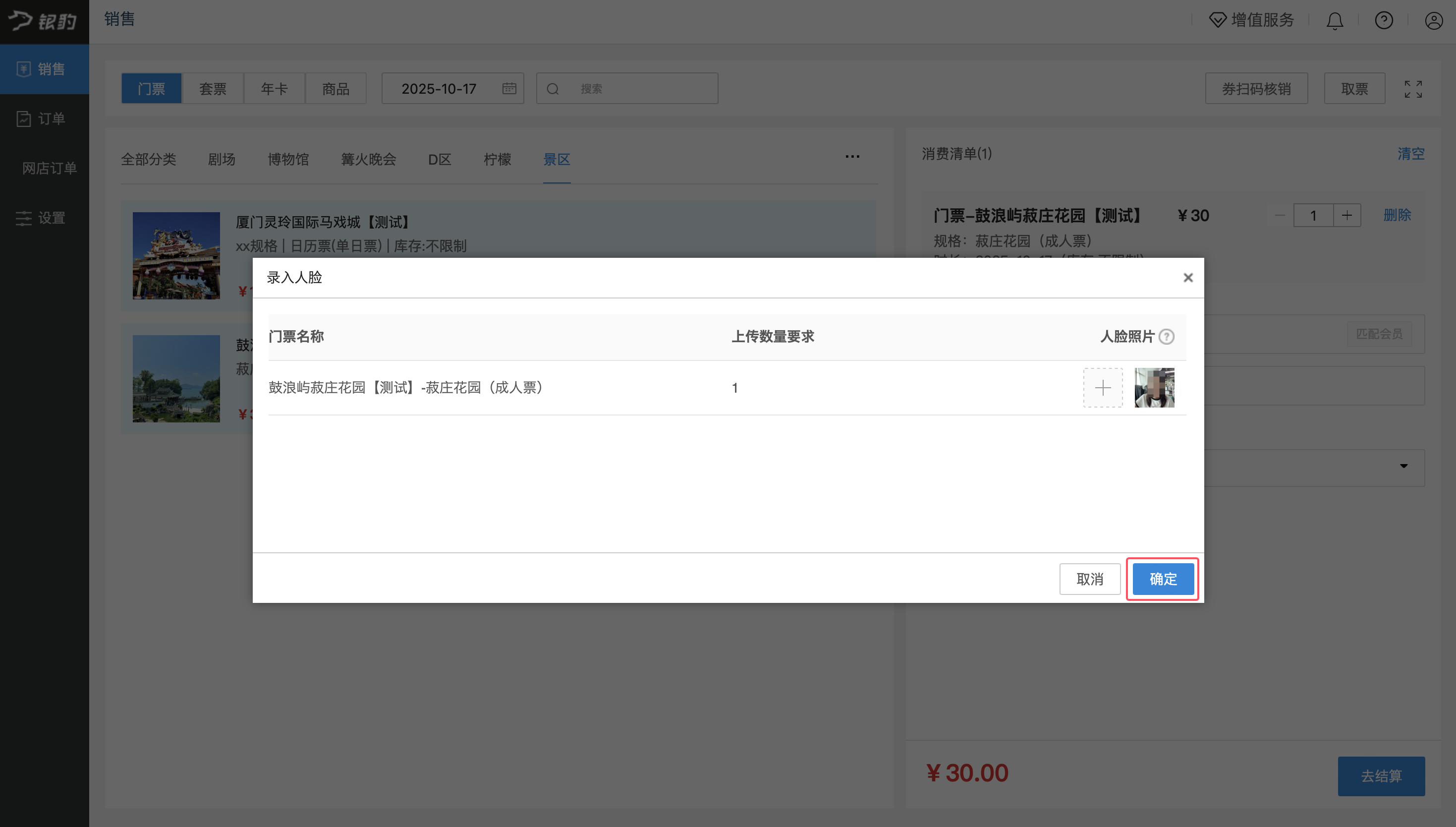This screenshot has width=1456, height=827.
Task: Close the face entry dialog with X
Action: click(1187, 278)
